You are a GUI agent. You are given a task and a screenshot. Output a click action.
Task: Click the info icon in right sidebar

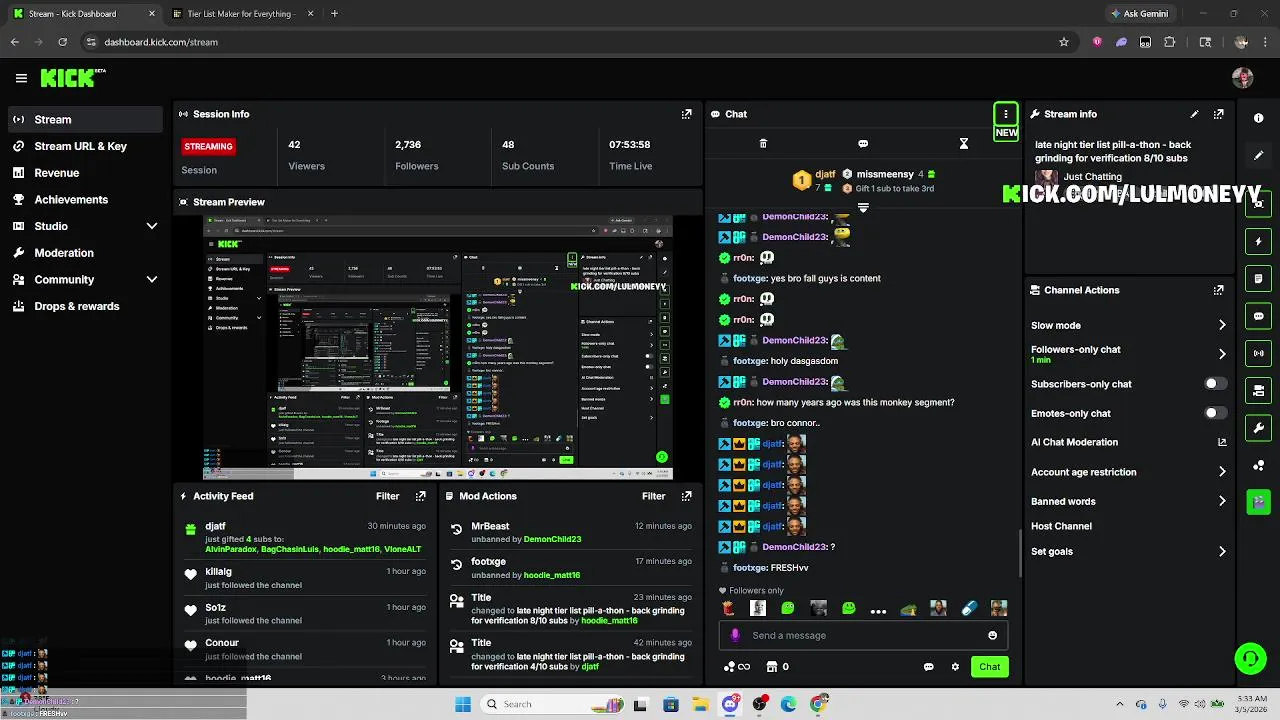pos(1258,118)
